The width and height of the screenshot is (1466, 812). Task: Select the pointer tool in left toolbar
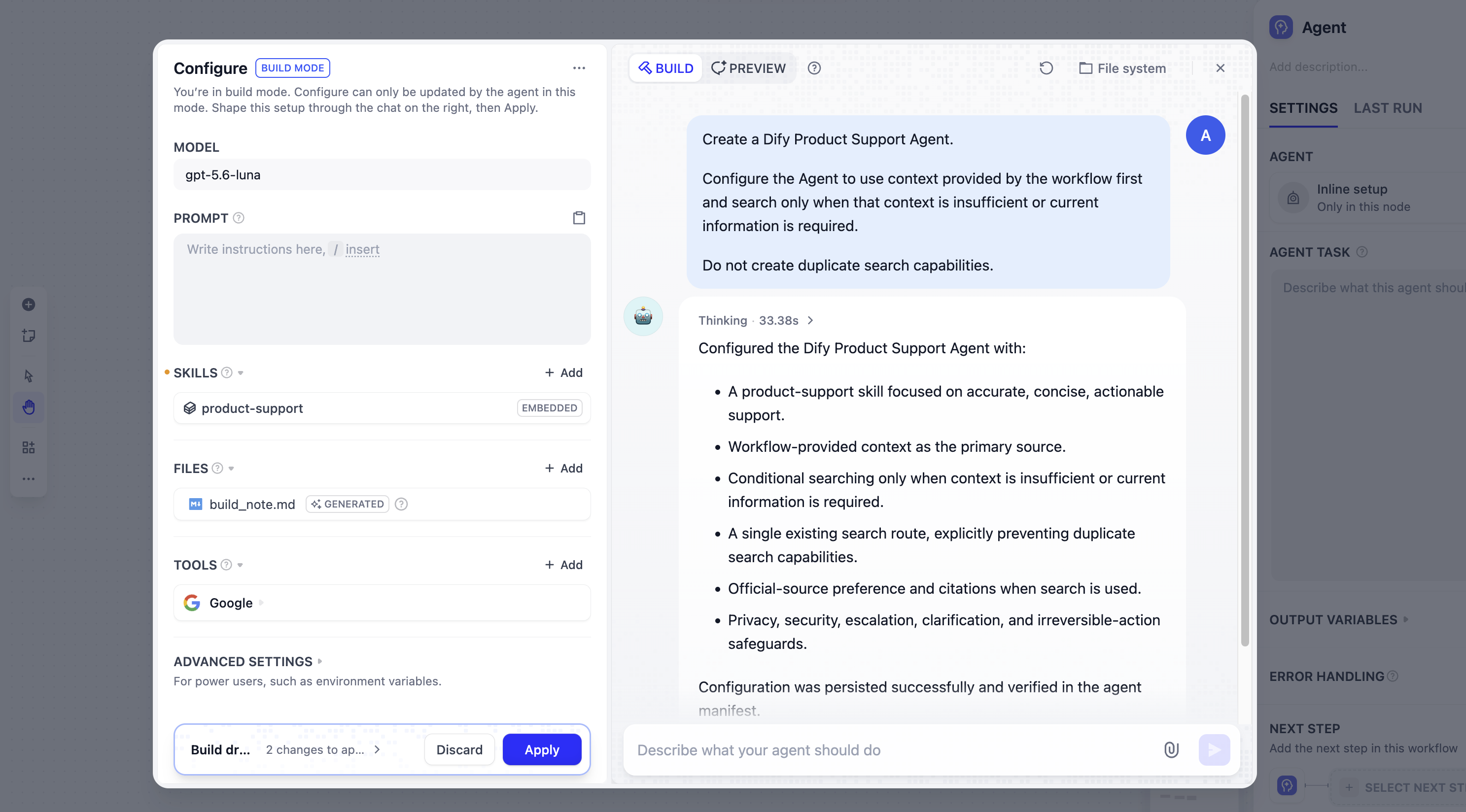tap(29, 375)
